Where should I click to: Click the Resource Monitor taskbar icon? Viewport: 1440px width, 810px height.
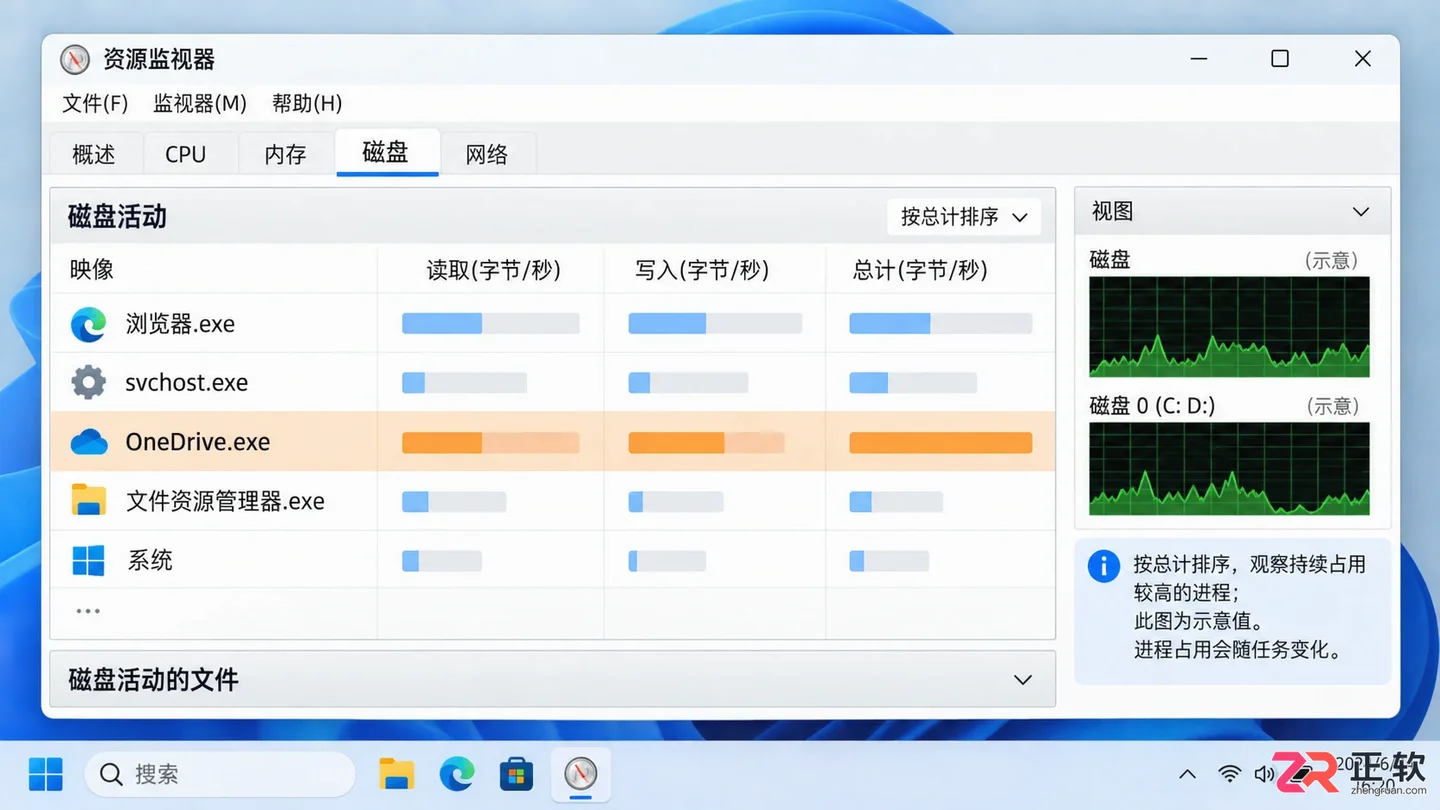click(x=580, y=774)
